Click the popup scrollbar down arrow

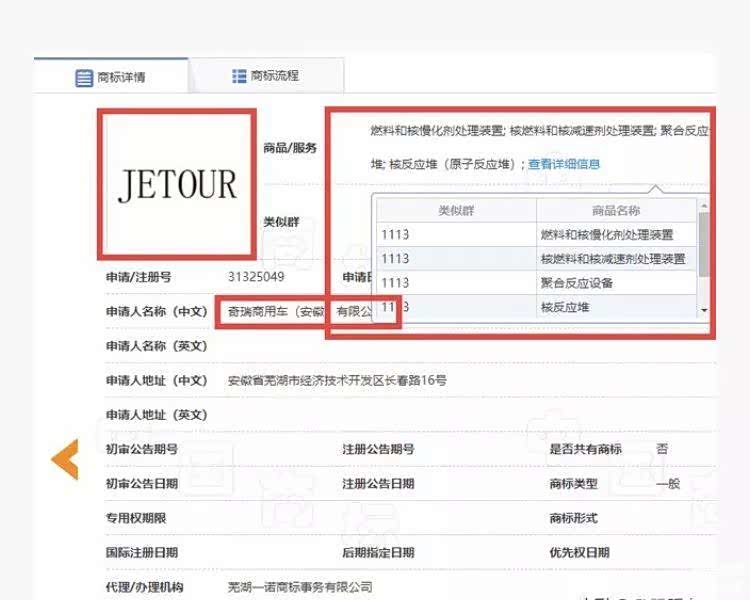point(704,311)
